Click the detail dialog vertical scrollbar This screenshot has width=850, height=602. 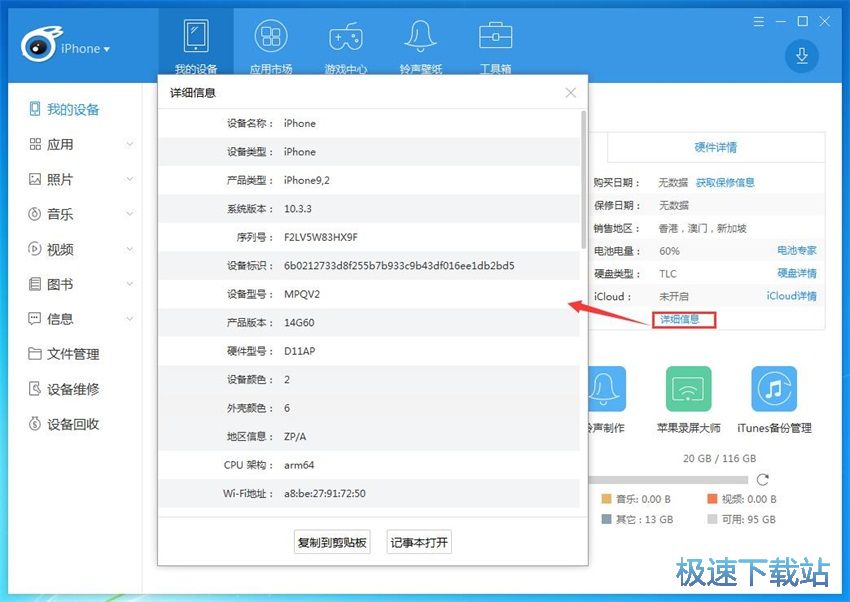pyautogui.click(x=583, y=179)
